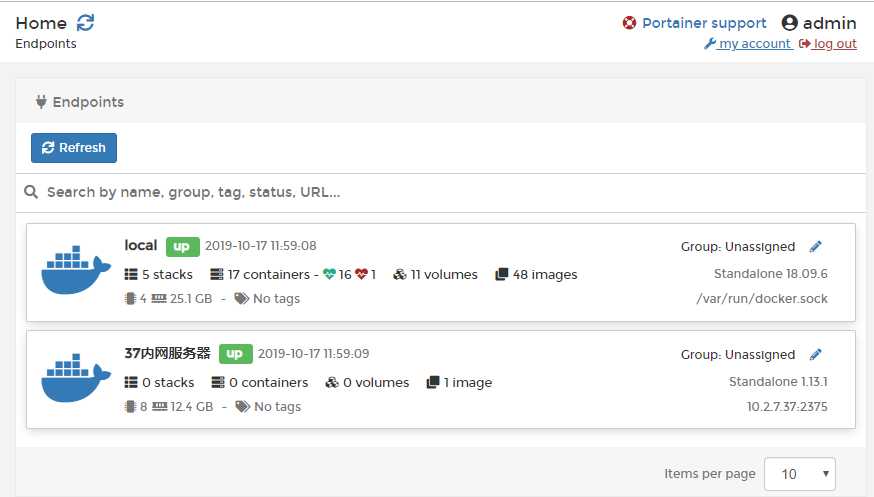Edit the local endpoint via pencil icon
This screenshot has height=497, width=874.
[x=816, y=246]
